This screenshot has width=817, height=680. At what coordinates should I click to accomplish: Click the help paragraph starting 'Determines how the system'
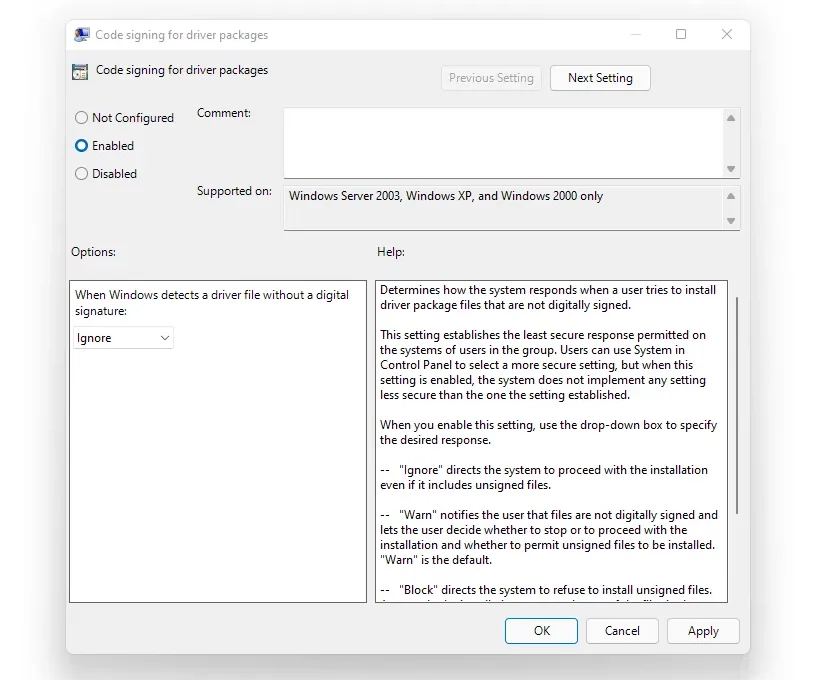click(x=548, y=298)
